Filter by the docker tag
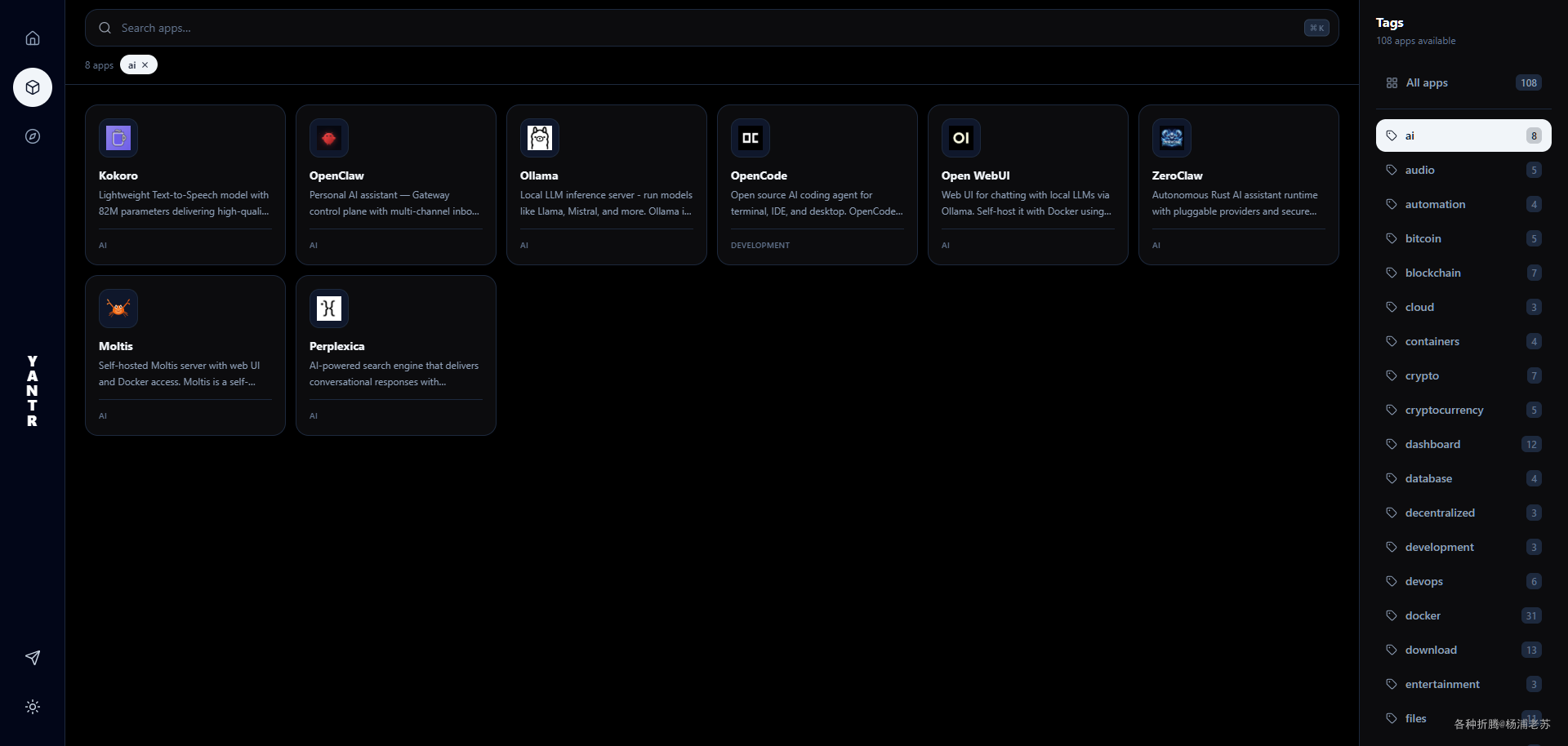 point(1463,615)
